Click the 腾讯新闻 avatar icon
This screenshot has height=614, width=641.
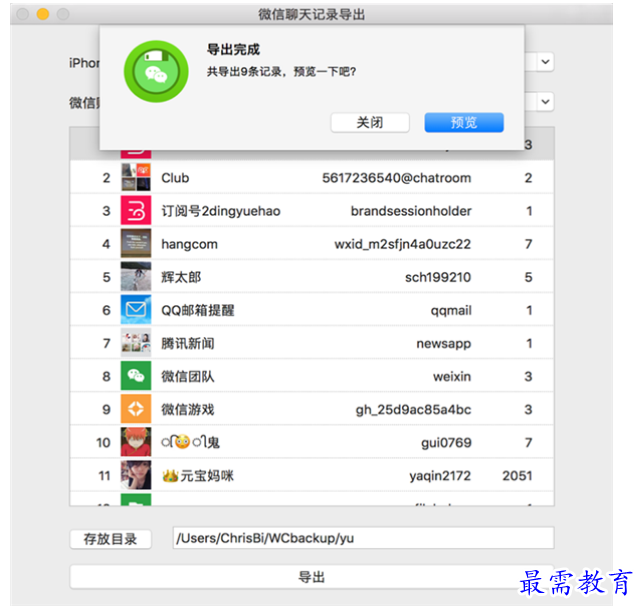click(x=136, y=343)
